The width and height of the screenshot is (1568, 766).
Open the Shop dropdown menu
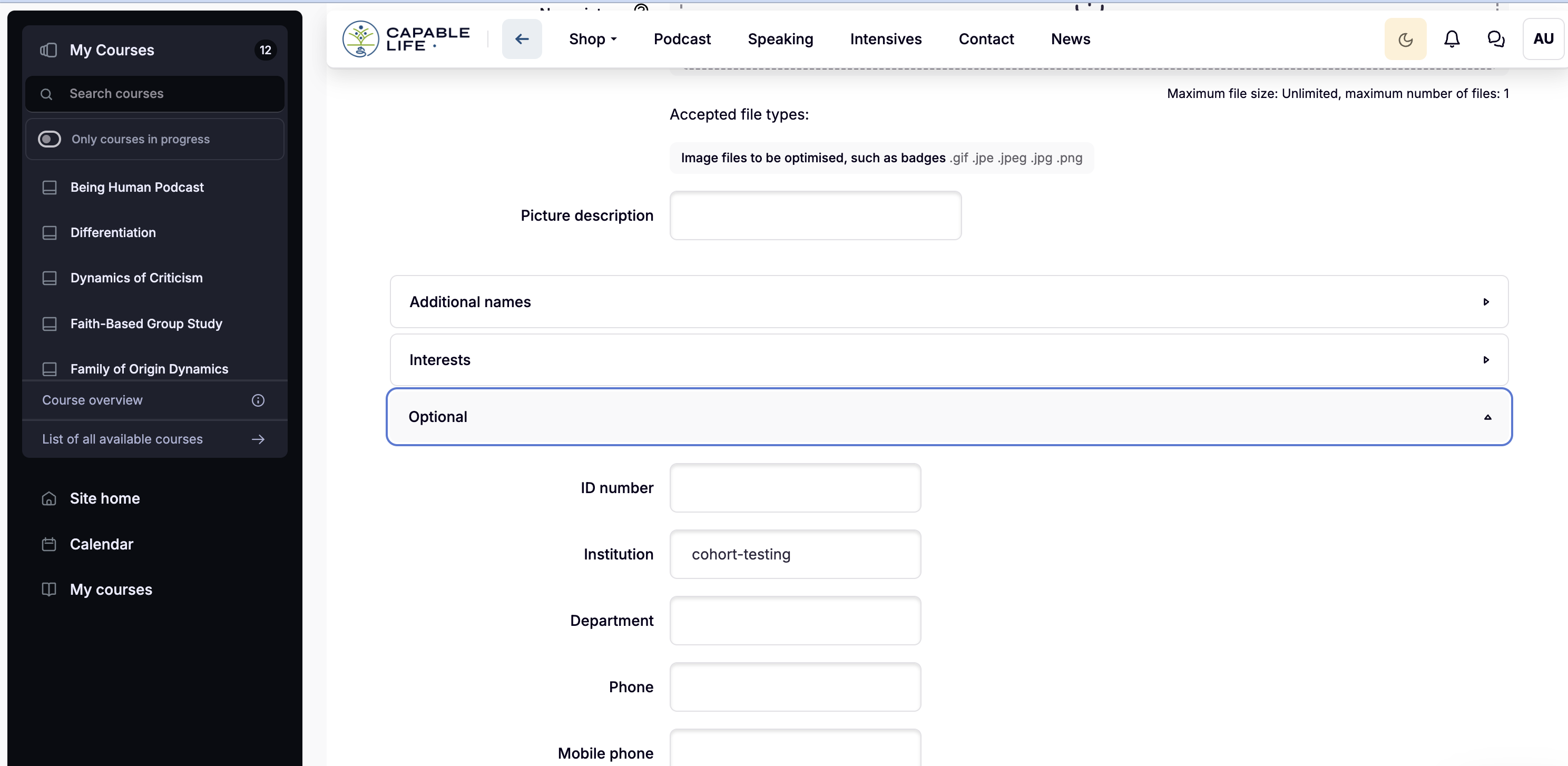[x=592, y=39]
